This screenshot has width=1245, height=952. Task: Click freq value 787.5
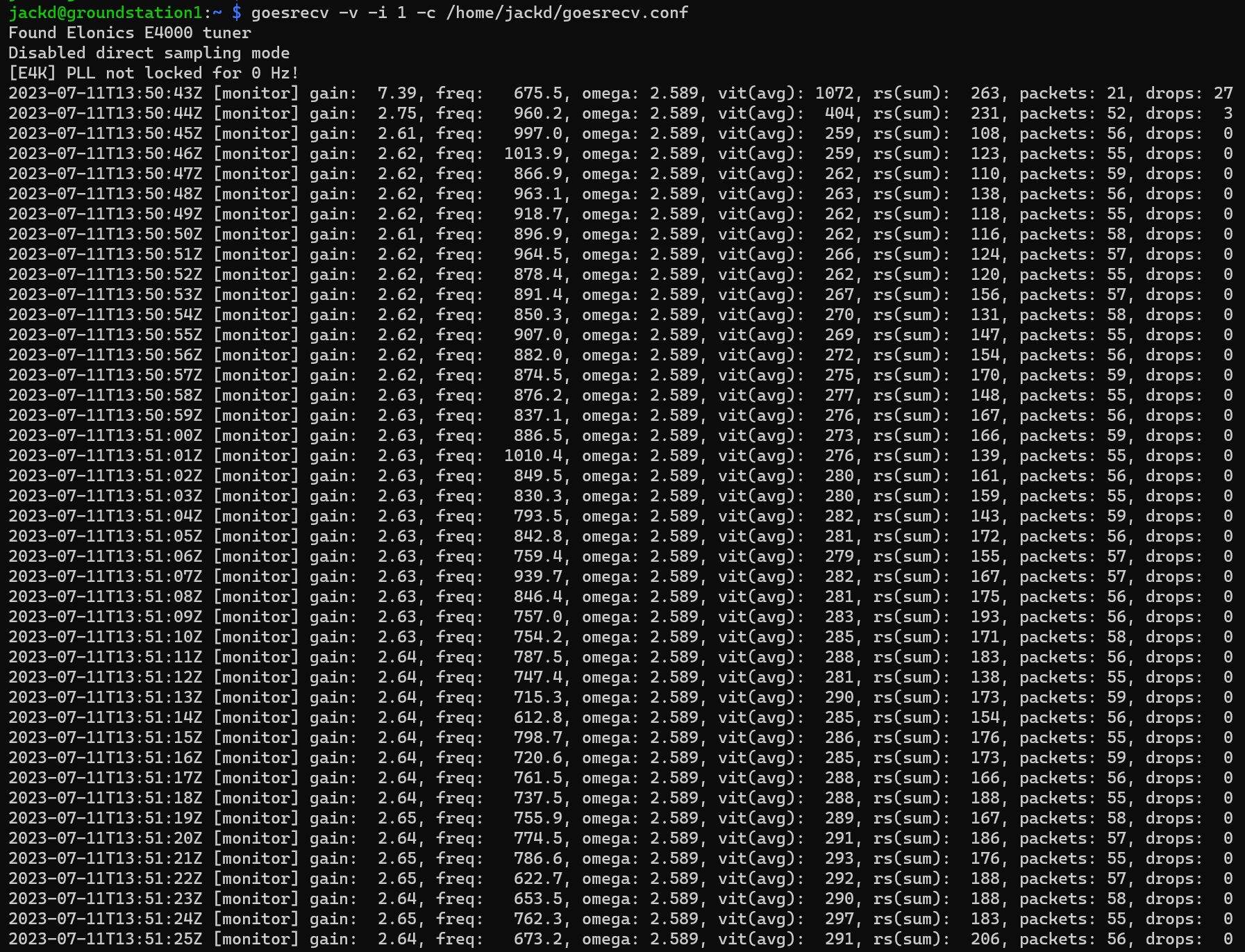[538, 657]
